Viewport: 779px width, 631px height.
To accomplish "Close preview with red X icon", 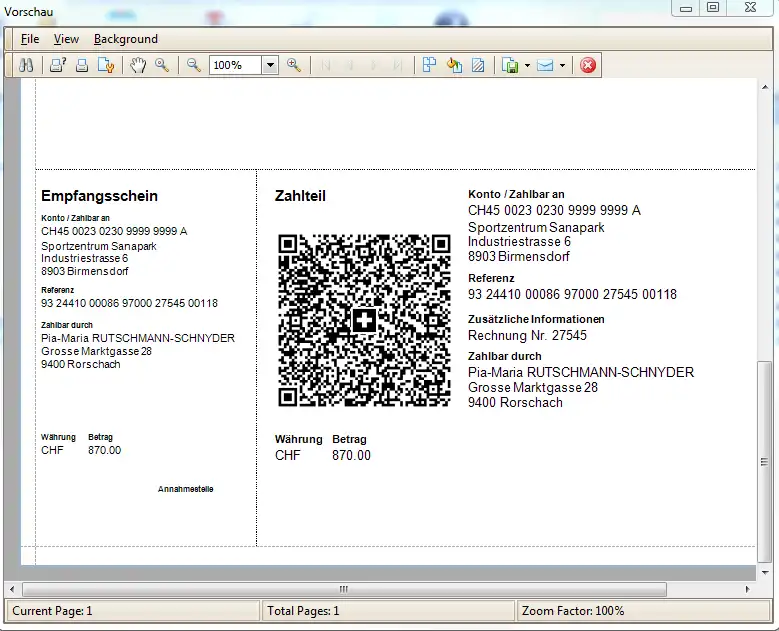I will click(588, 65).
